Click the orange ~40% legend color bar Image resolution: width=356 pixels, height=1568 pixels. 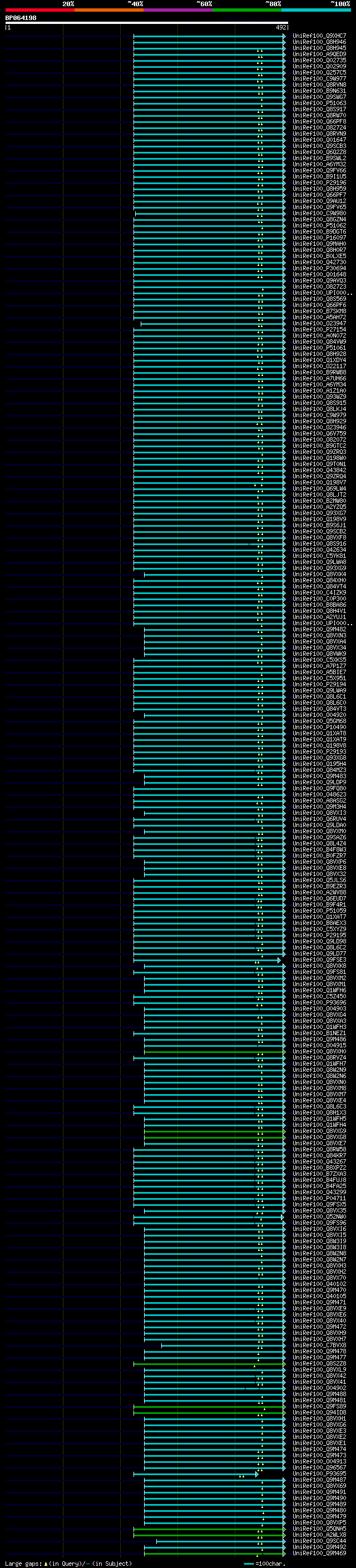tap(109, 11)
